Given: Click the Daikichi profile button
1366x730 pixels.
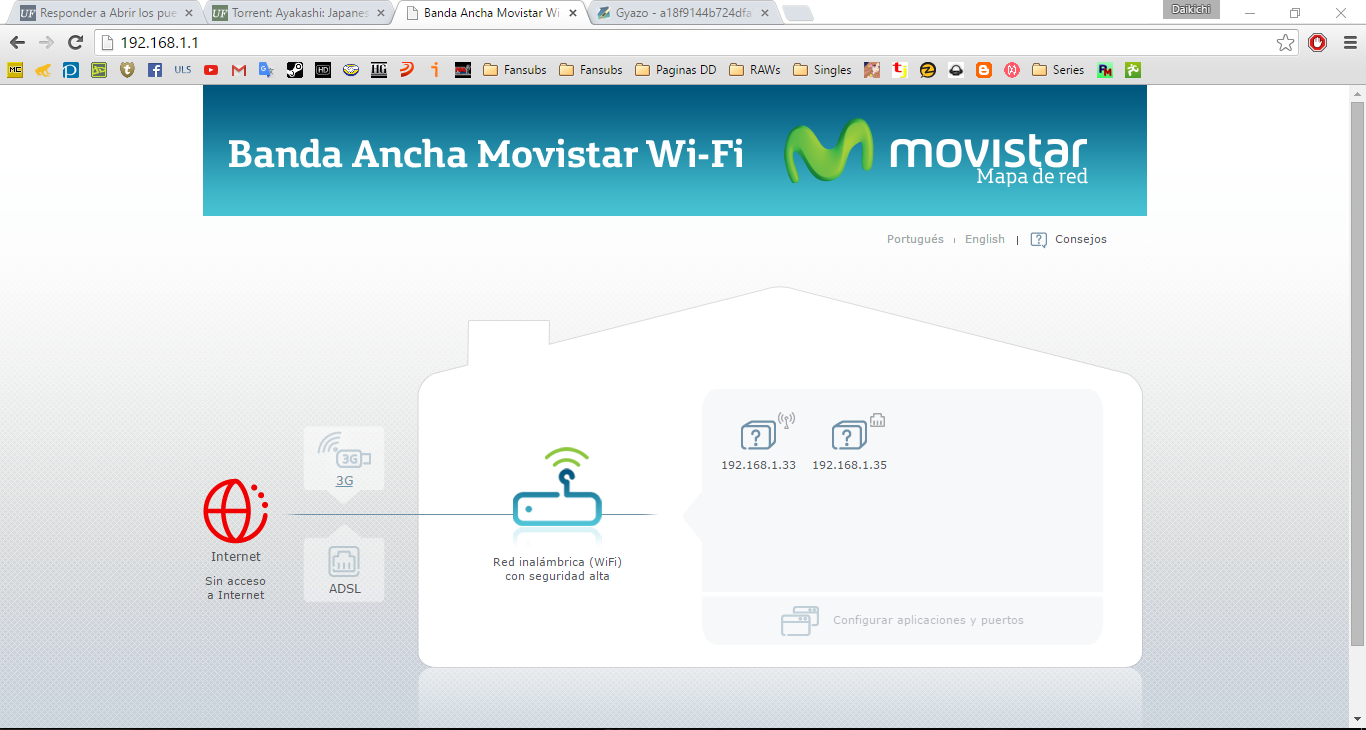Looking at the screenshot, I should pyautogui.click(x=1192, y=10).
